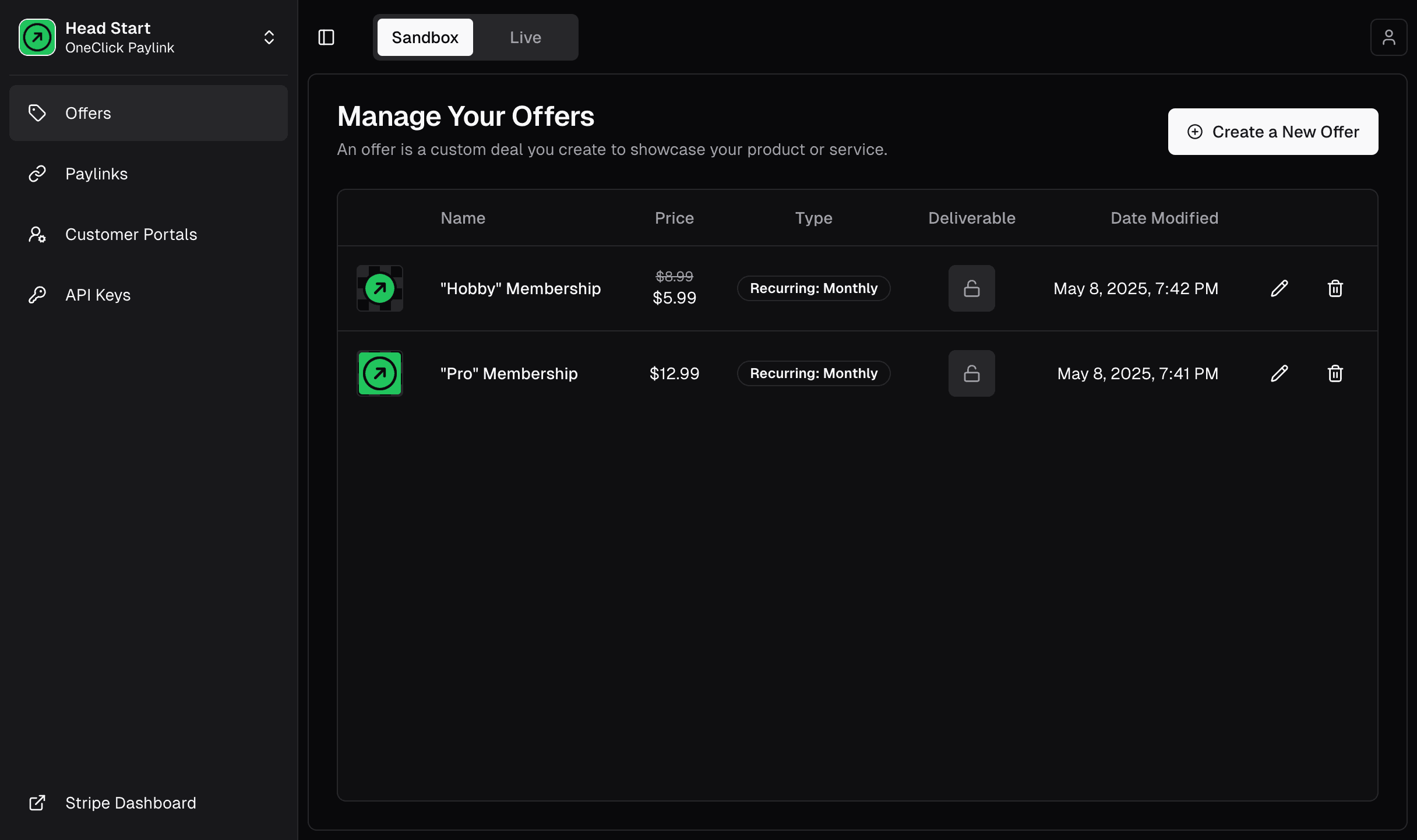
Task: Click the struck-through $8.99 price
Action: coord(675,276)
